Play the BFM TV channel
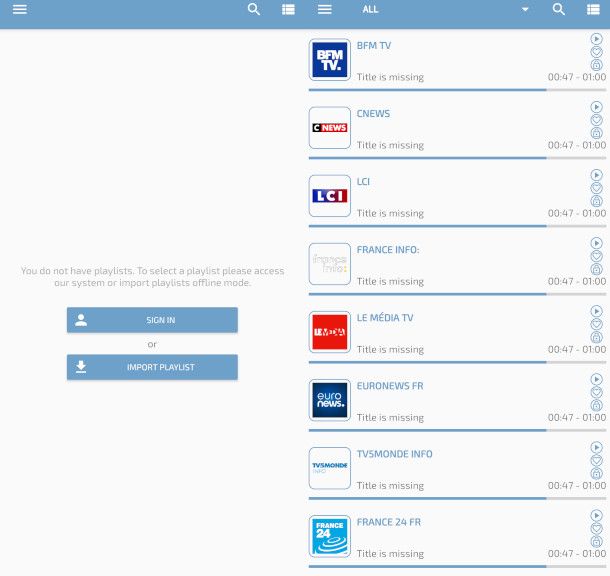Screen dimensions: 610x576 pyautogui.click(x=596, y=39)
